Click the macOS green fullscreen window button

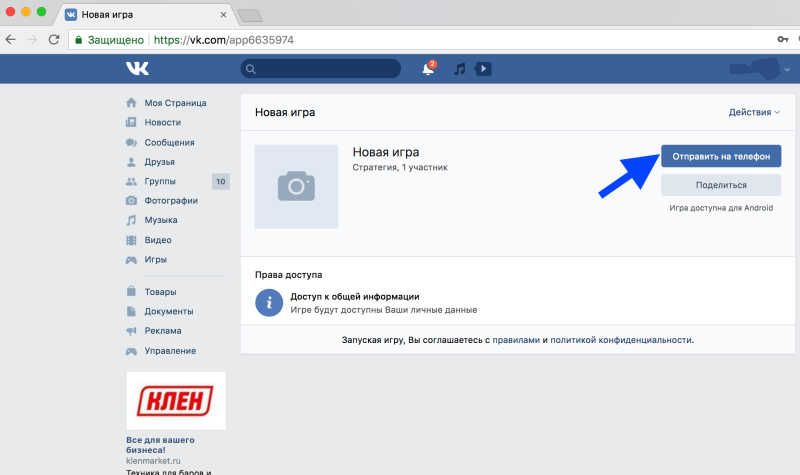[x=41, y=11]
